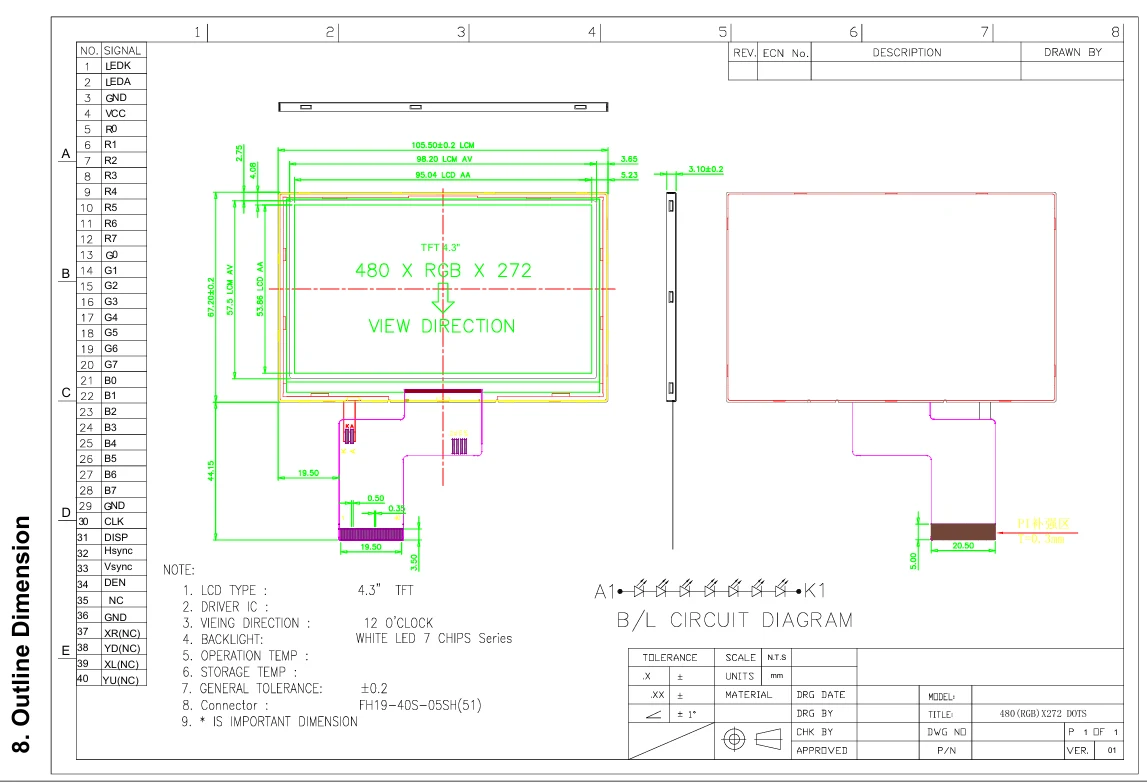Click the brown stiffener area on the back view
Image resolution: width=1147 pixels, height=783 pixels.
[x=963, y=531]
